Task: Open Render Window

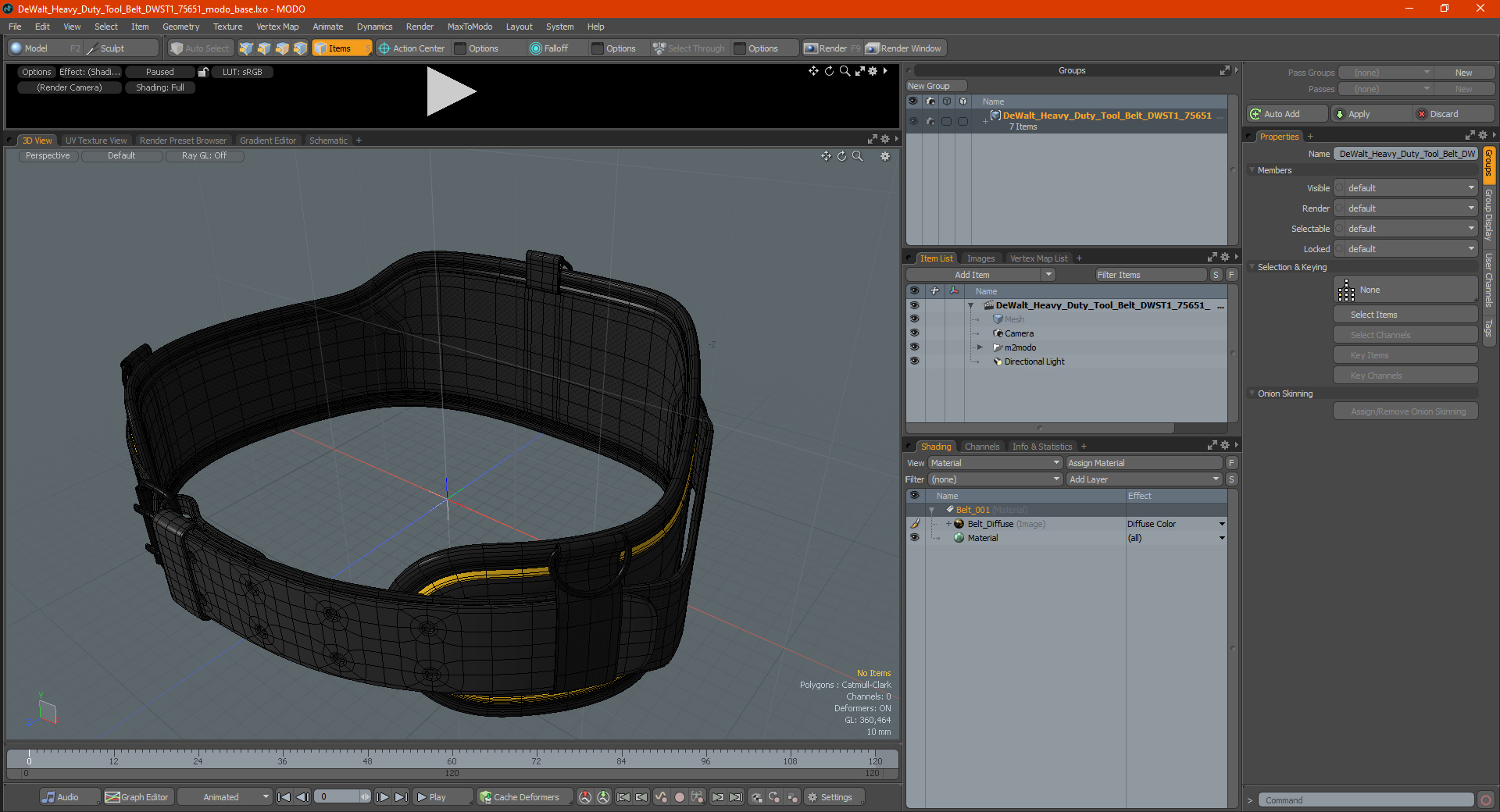Action: click(x=905, y=48)
